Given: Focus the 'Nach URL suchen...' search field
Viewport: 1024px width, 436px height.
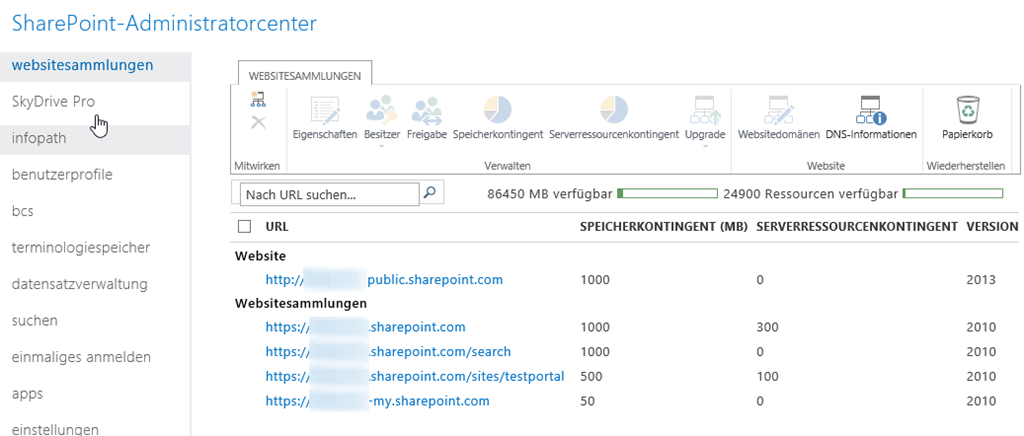Looking at the screenshot, I should pos(328,194).
